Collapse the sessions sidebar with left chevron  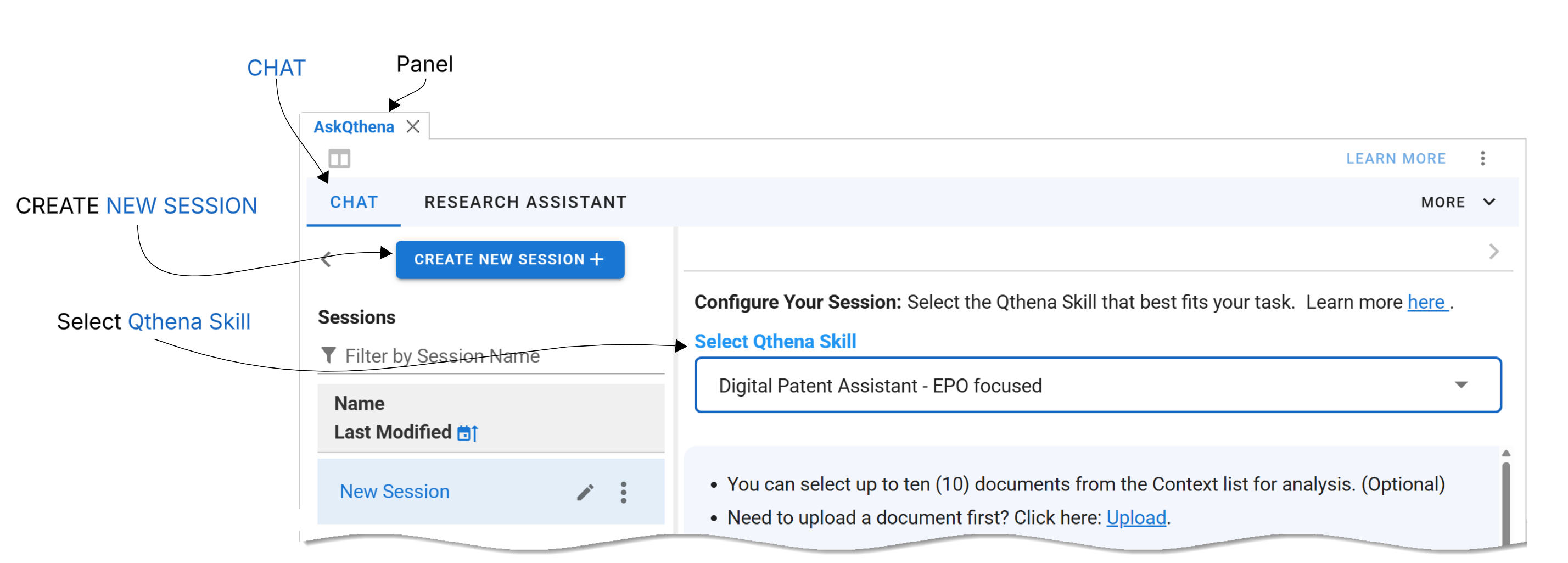click(326, 260)
